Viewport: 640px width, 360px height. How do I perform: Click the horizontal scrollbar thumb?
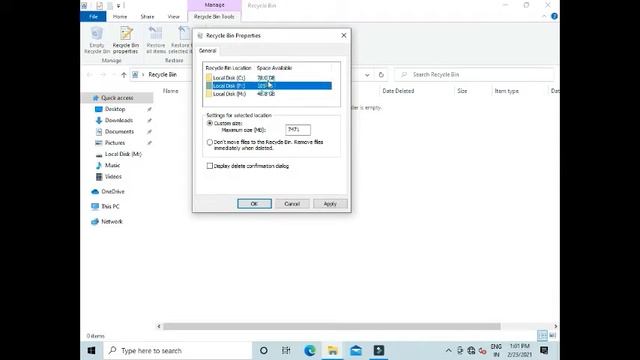click(332, 327)
